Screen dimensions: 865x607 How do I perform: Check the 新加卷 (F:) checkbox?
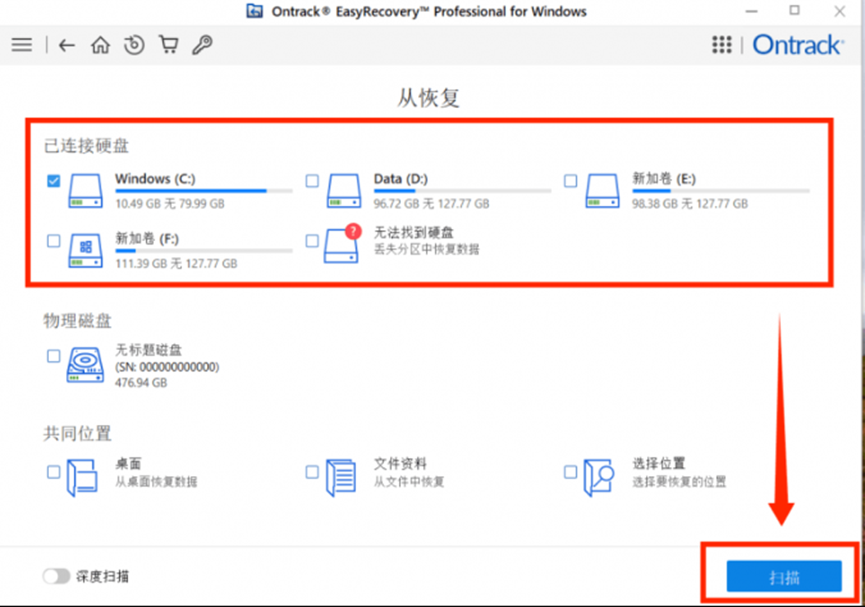coord(54,241)
